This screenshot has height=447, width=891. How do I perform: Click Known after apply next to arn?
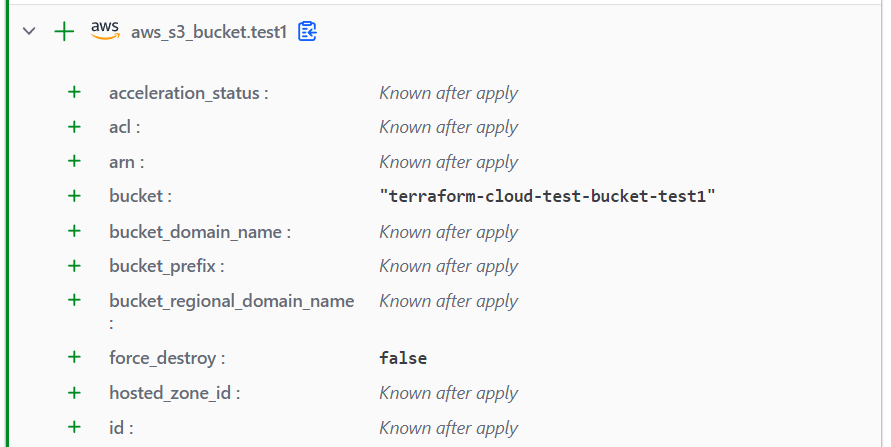448,162
